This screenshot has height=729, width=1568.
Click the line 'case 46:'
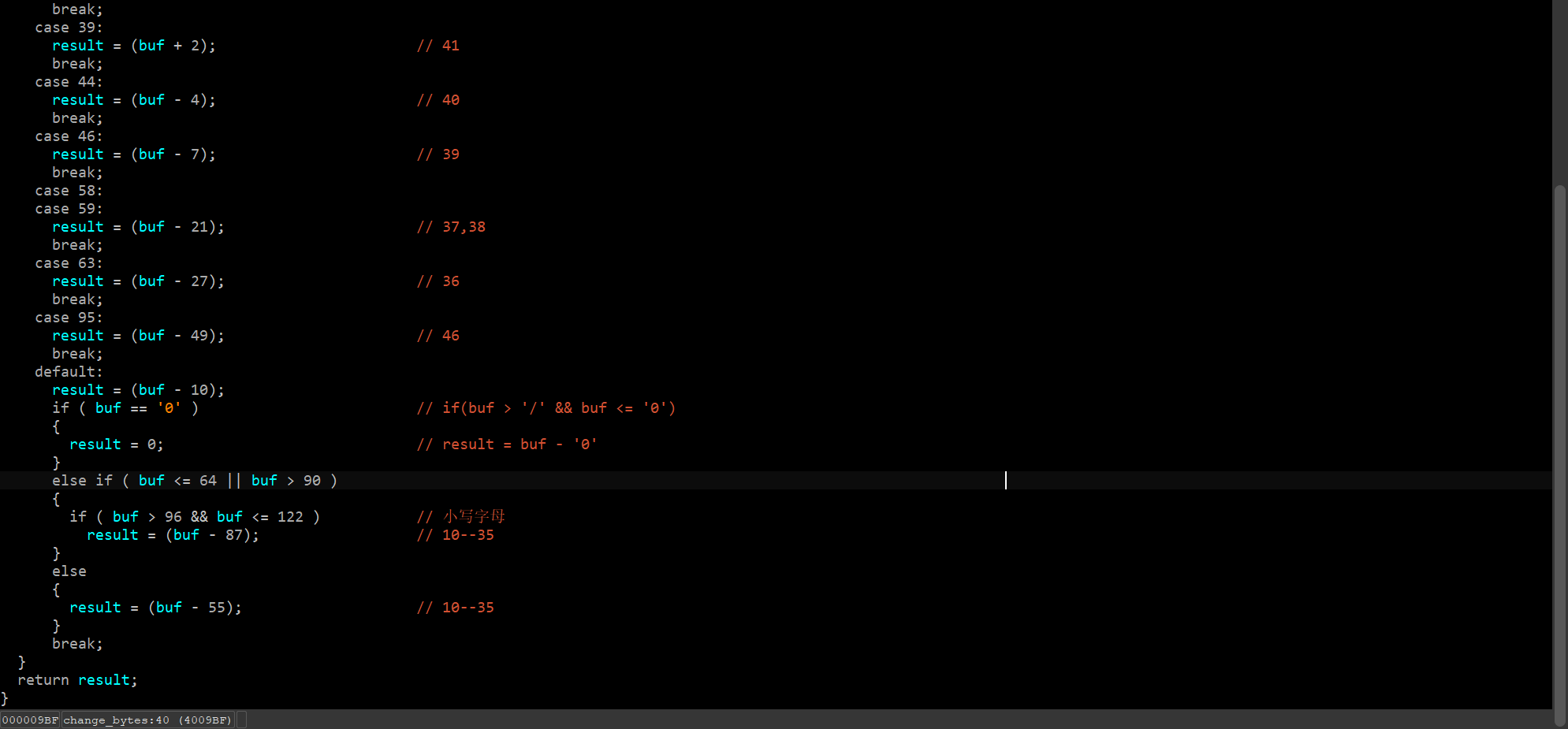[x=69, y=136]
